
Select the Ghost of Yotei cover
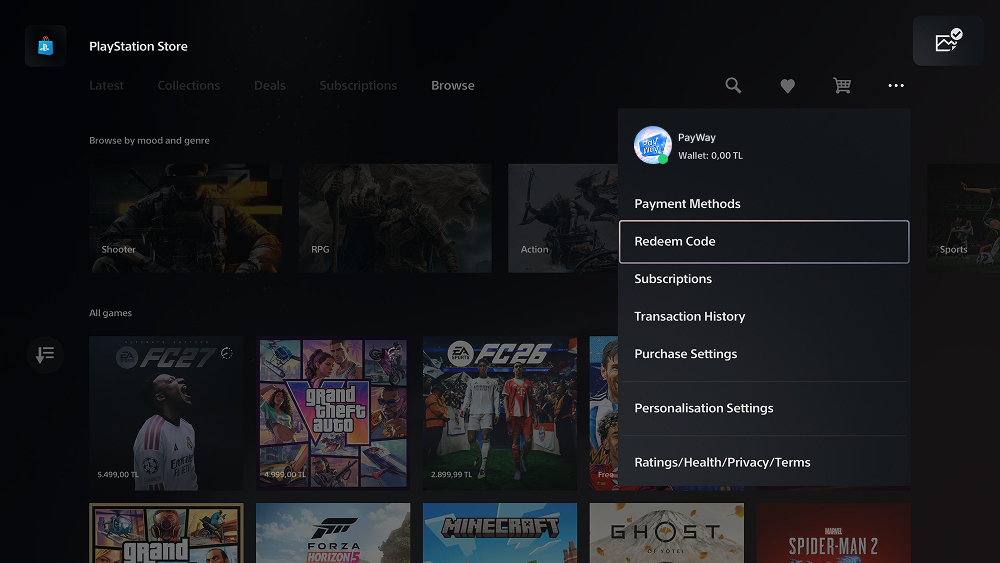(x=667, y=533)
